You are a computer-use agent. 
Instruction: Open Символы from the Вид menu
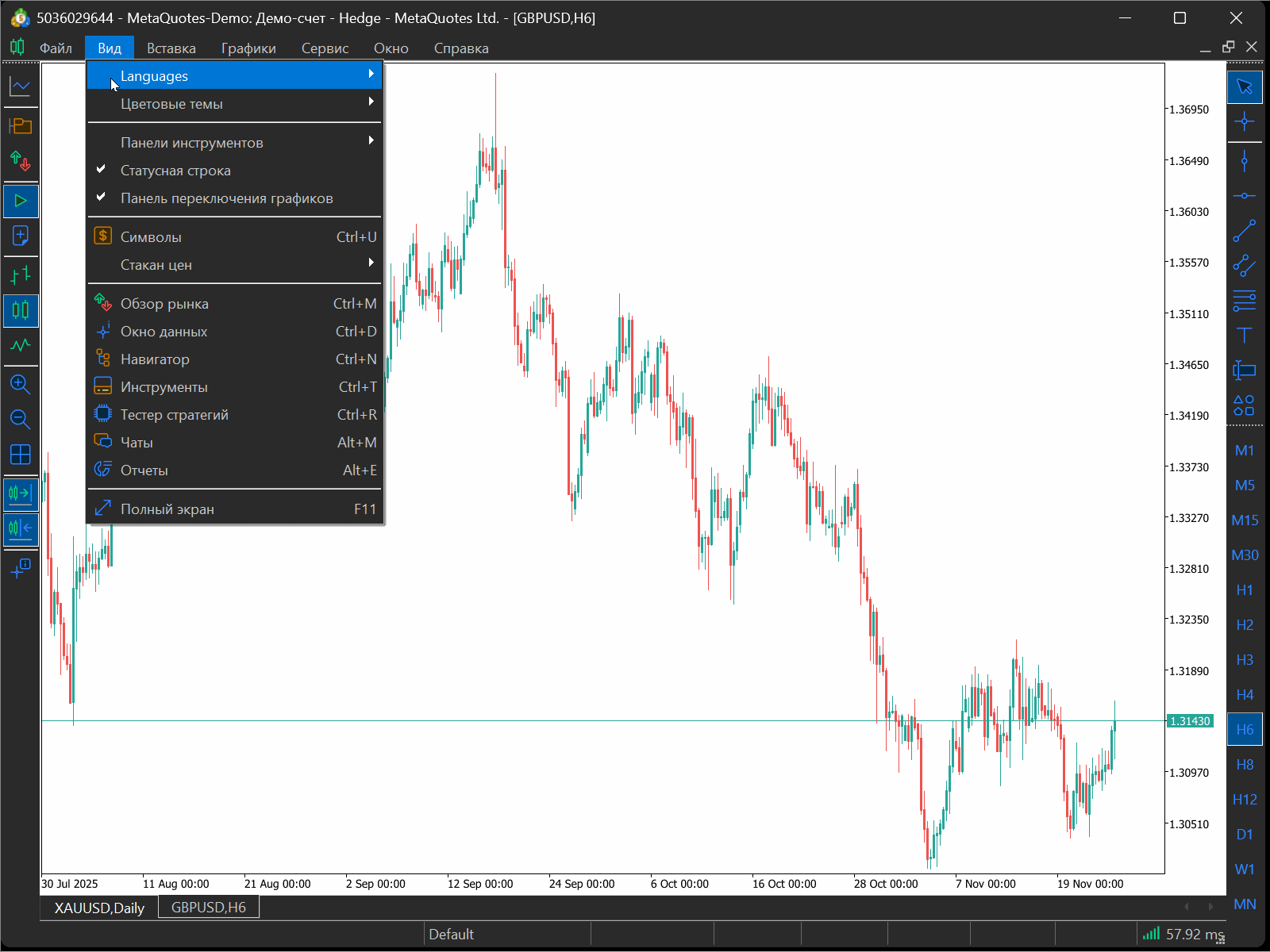click(x=235, y=237)
